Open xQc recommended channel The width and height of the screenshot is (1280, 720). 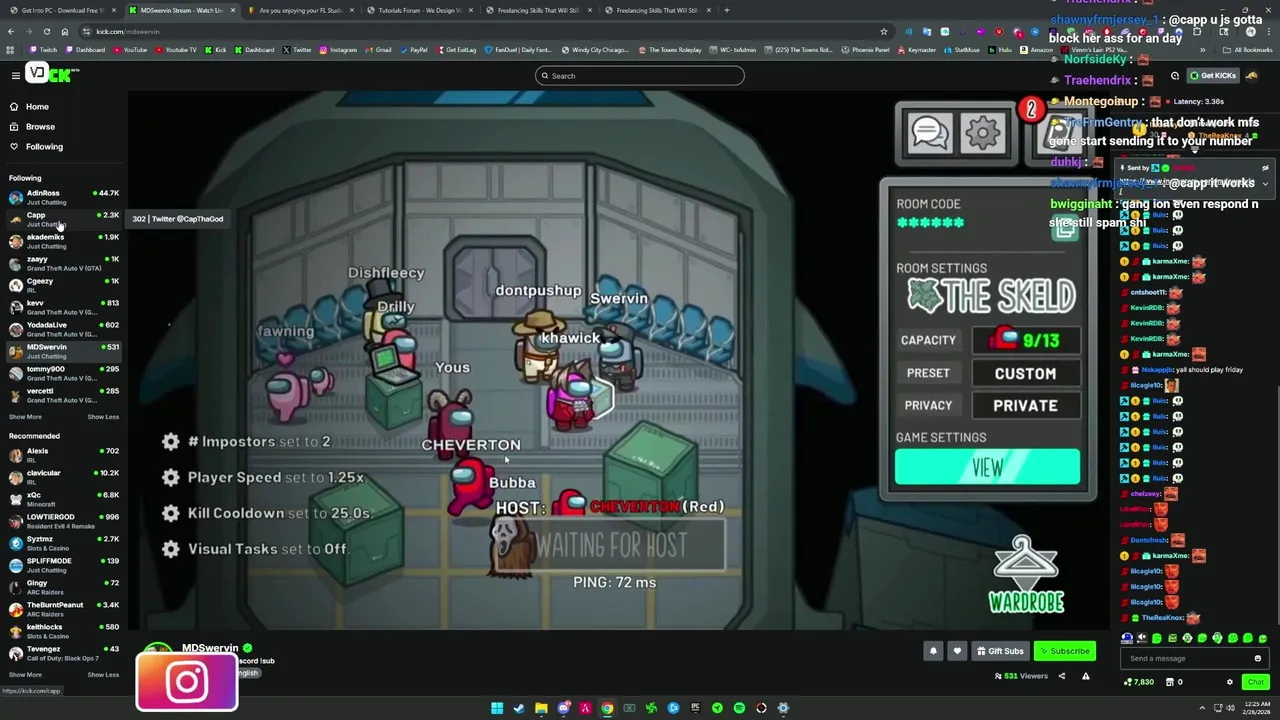point(63,499)
